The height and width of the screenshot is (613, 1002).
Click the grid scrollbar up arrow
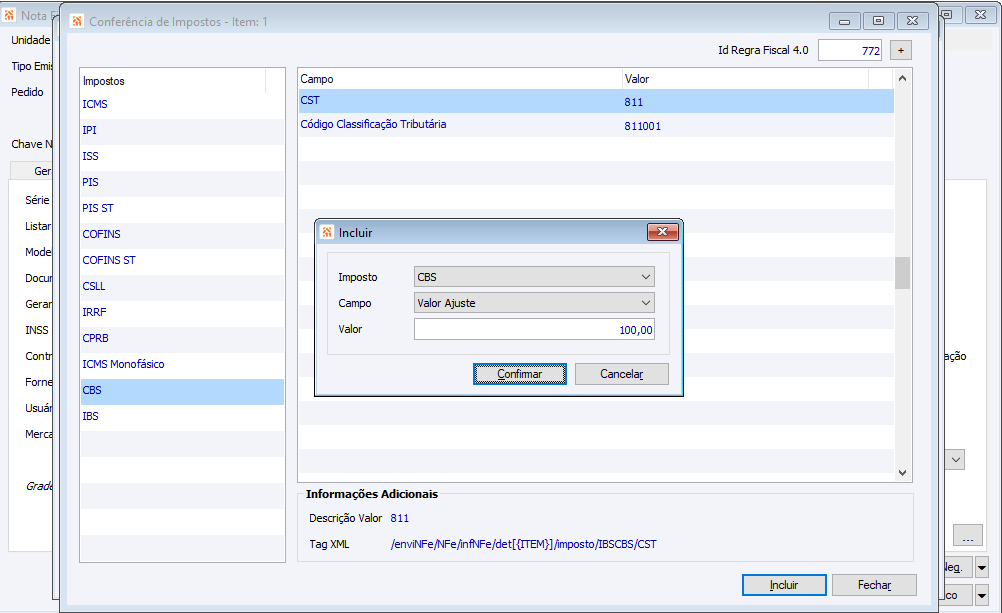coord(902,78)
